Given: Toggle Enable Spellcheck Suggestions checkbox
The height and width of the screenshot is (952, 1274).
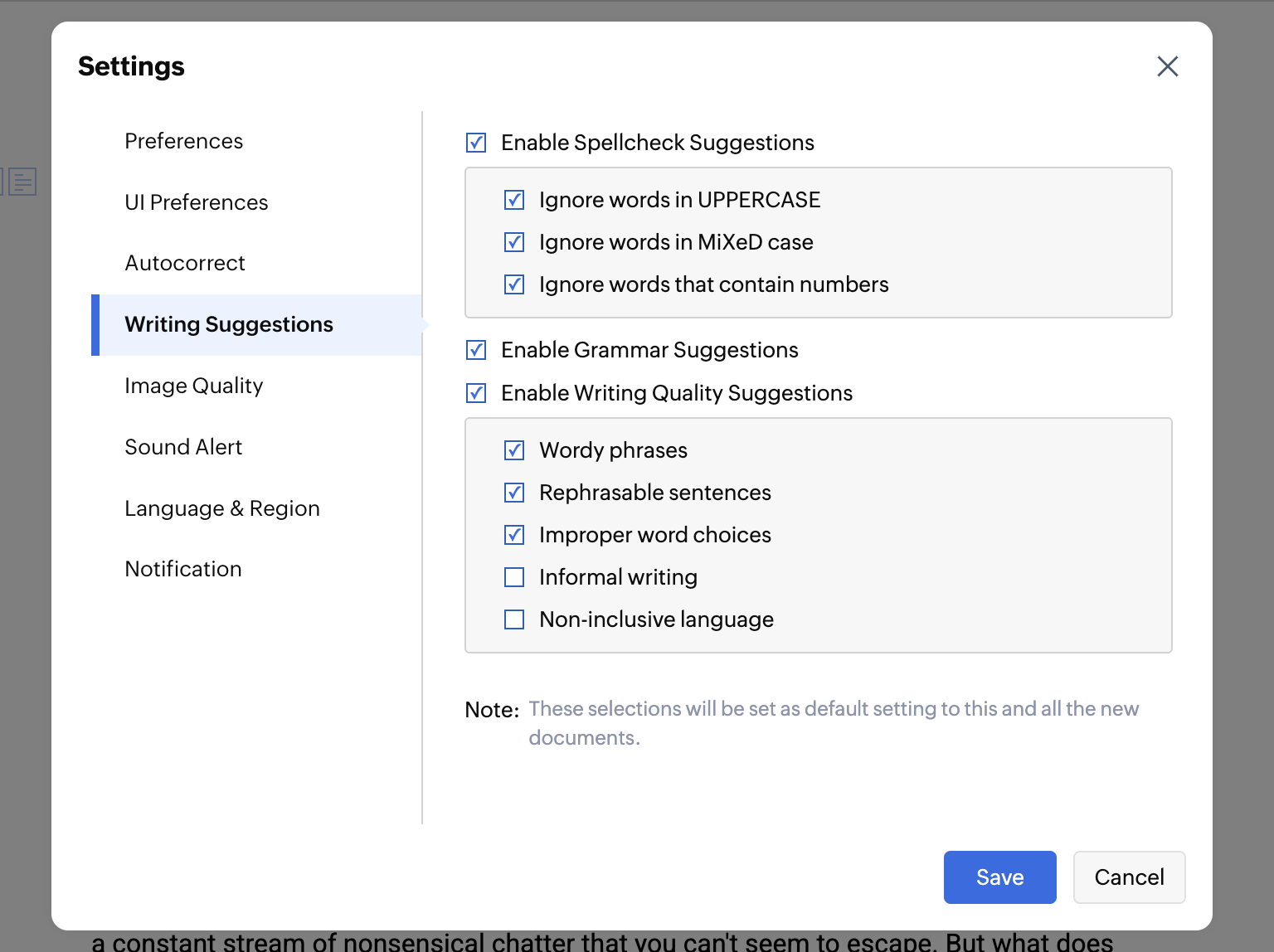Looking at the screenshot, I should [x=476, y=143].
